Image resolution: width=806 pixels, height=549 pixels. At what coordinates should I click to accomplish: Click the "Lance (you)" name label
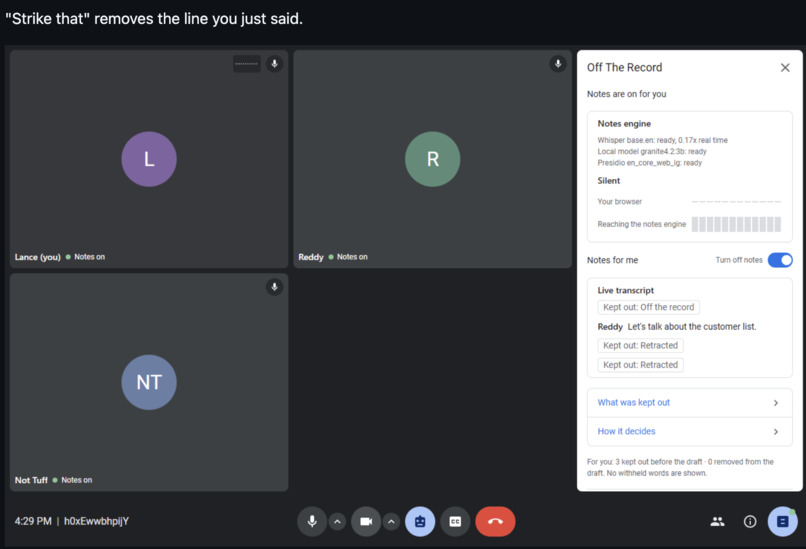[38, 257]
